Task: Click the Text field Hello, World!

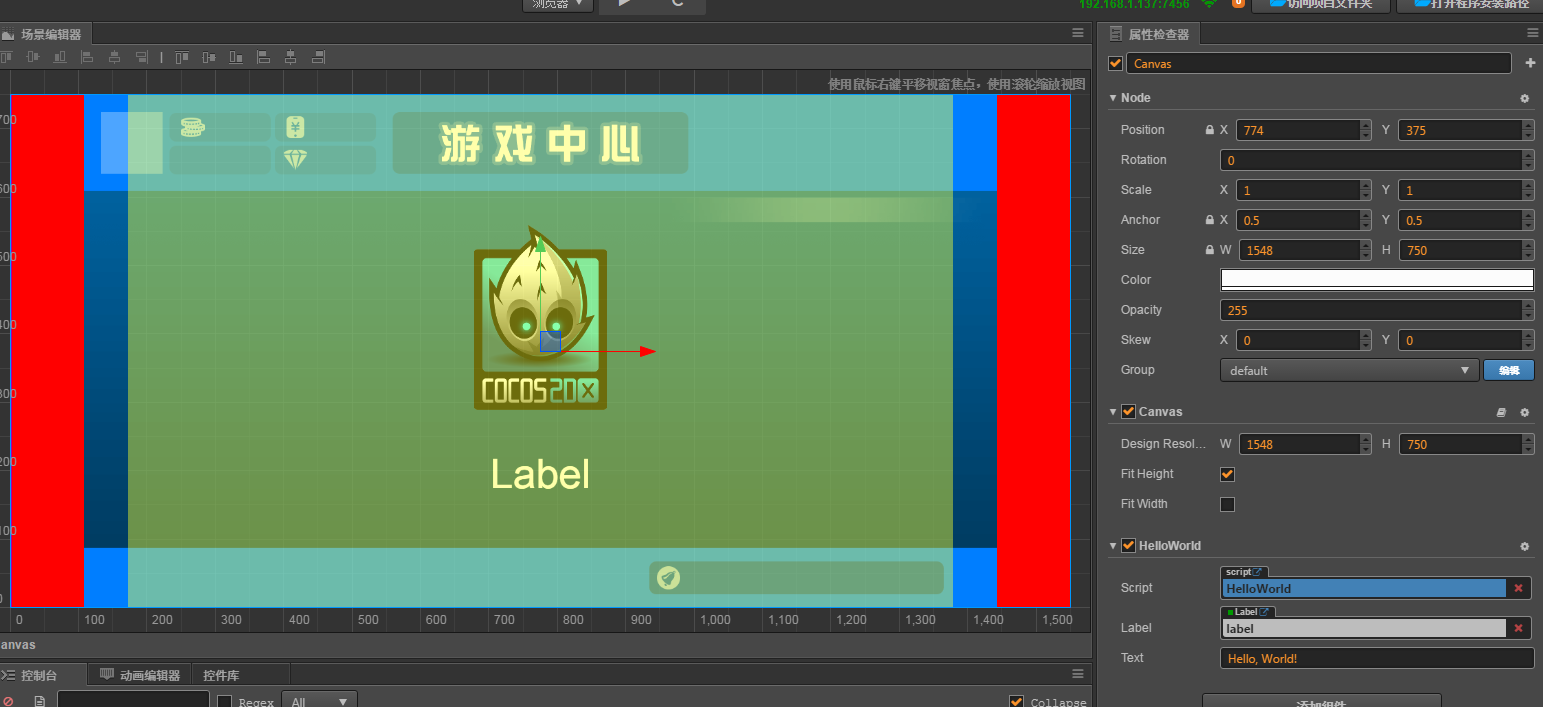Action: click(x=1377, y=658)
